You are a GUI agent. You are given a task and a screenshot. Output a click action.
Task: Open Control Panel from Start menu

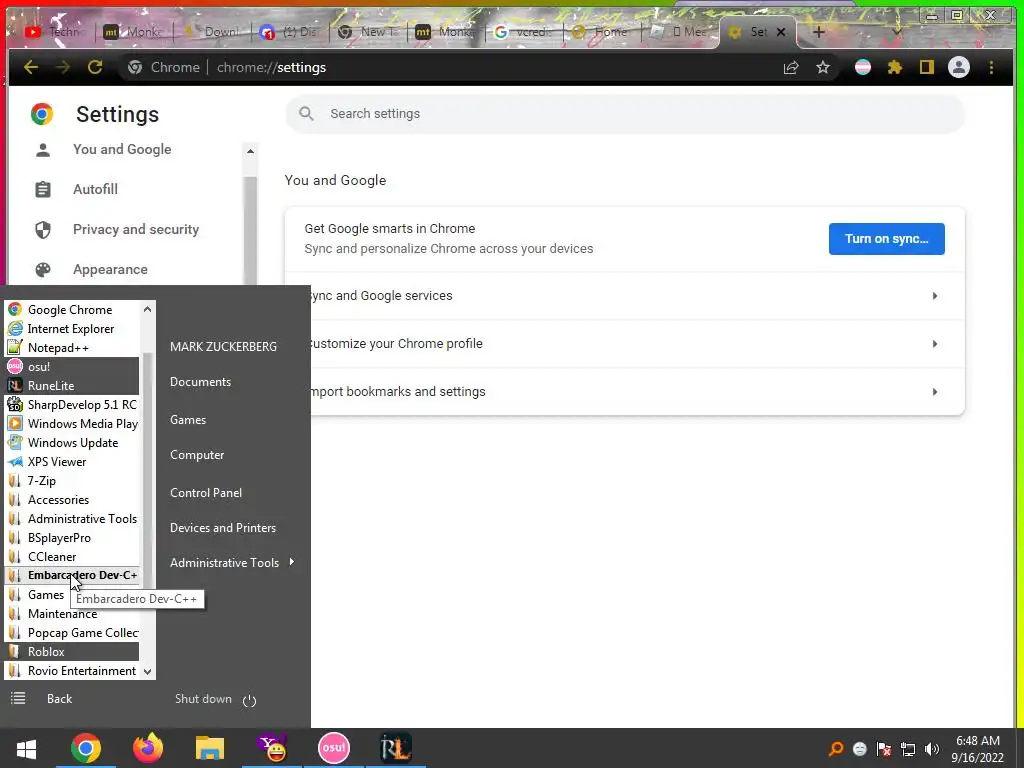[x=206, y=493]
